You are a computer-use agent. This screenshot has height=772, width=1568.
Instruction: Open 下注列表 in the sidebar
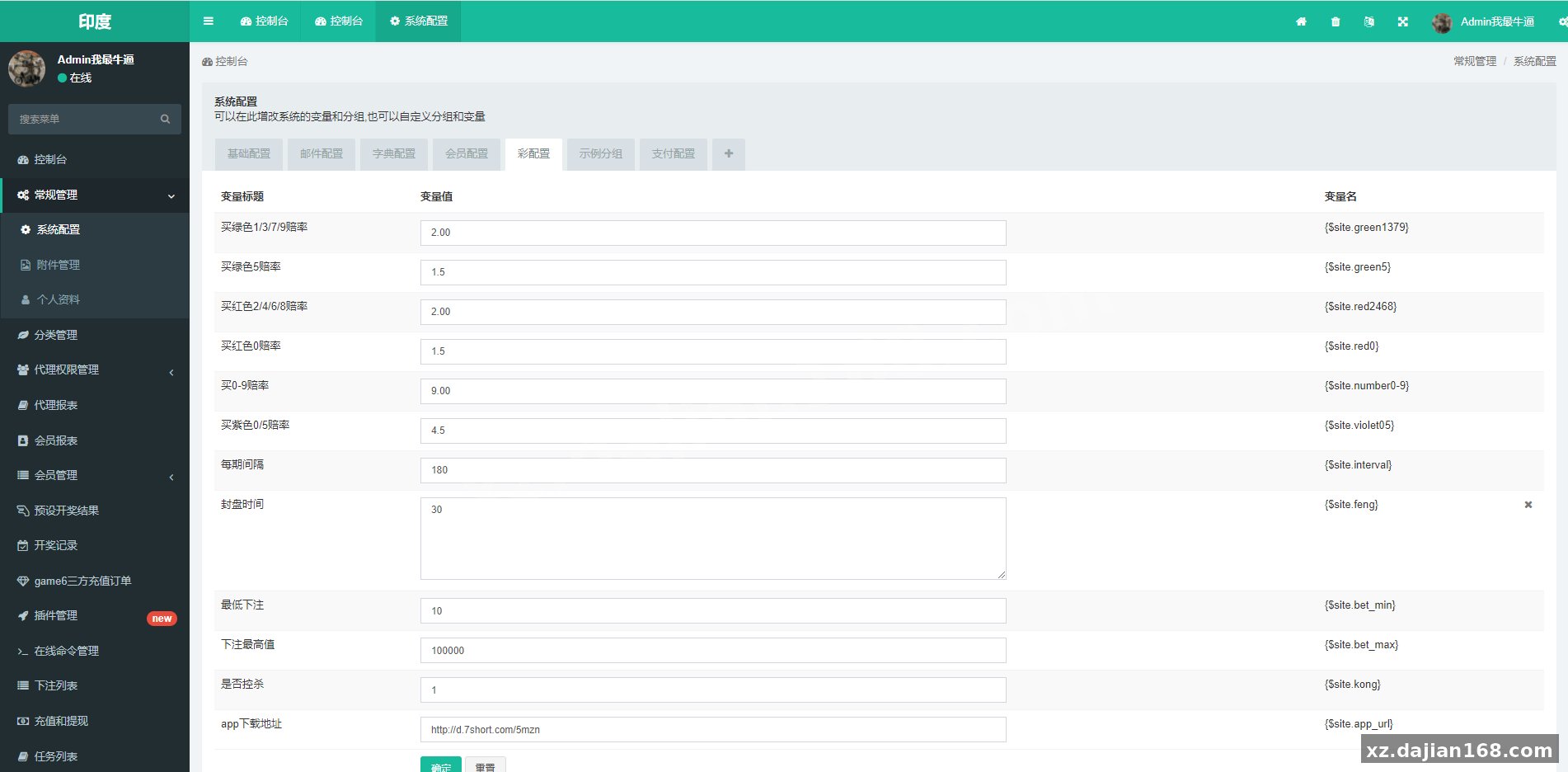click(x=95, y=685)
